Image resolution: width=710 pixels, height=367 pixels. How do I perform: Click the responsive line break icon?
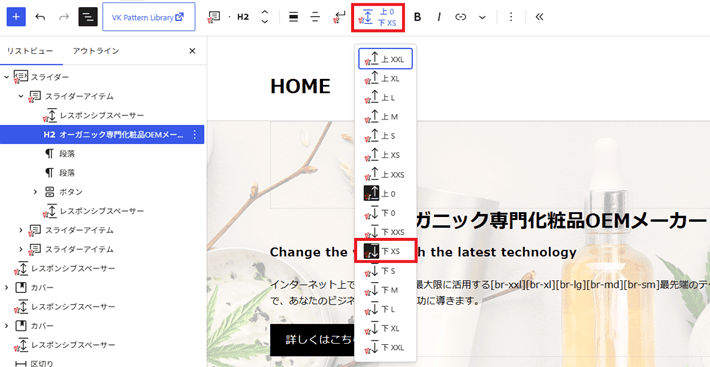339,17
